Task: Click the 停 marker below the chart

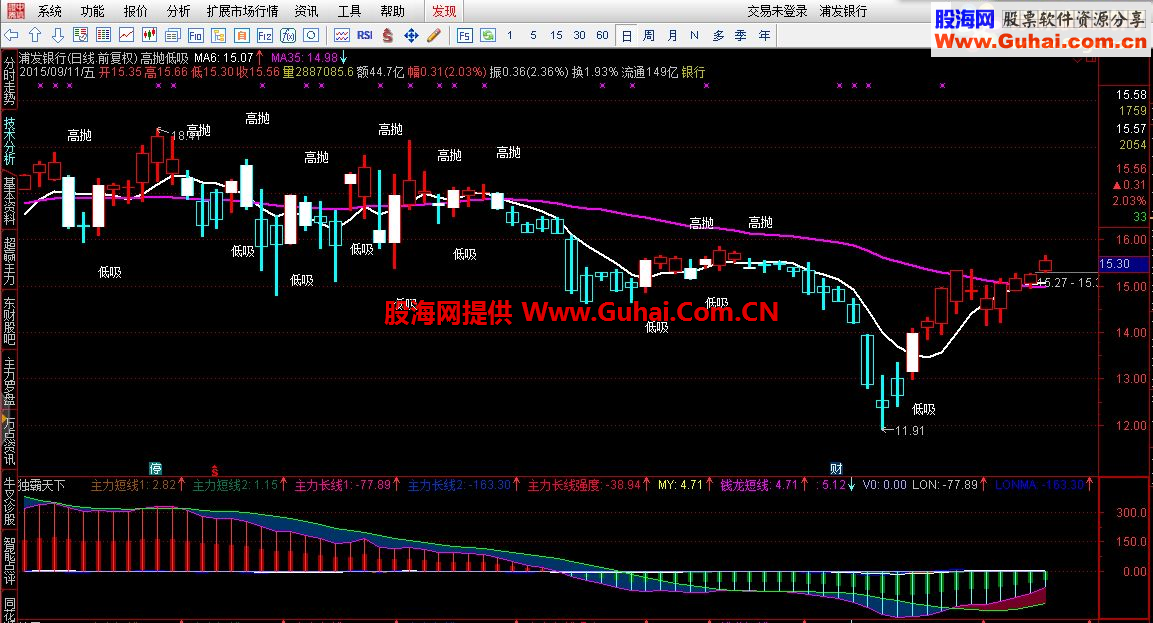Action: (x=155, y=469)
